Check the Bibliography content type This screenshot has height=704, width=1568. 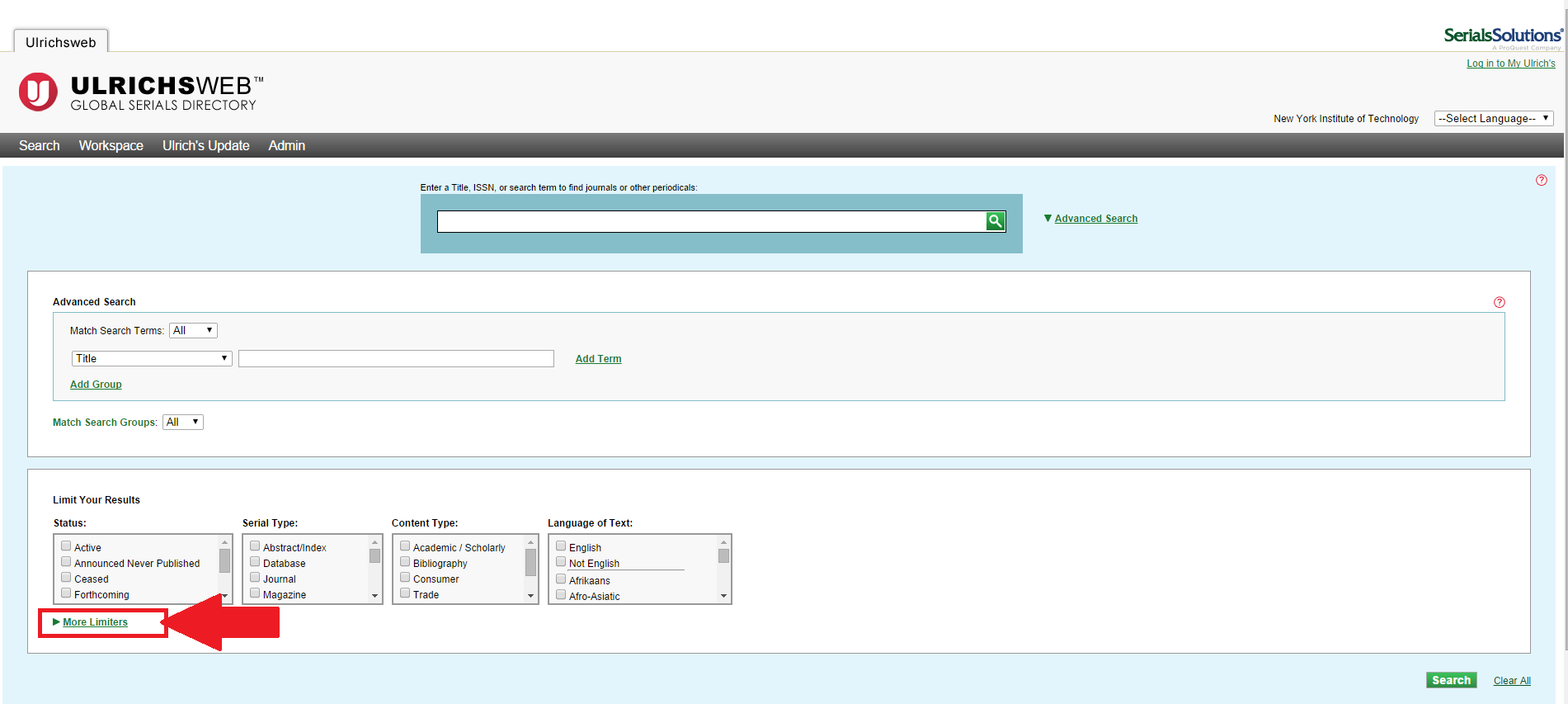pos(405,561)
